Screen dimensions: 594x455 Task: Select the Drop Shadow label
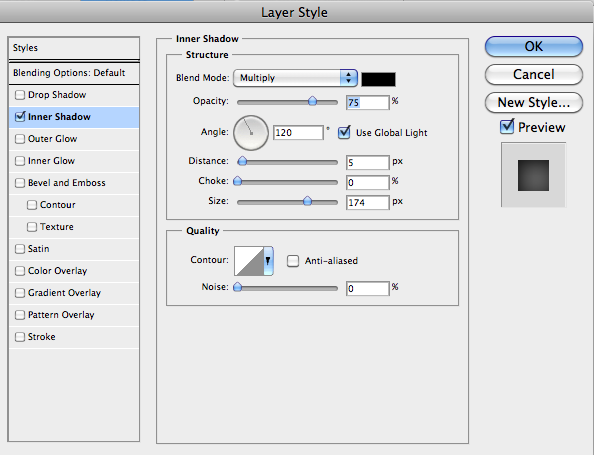57,95
